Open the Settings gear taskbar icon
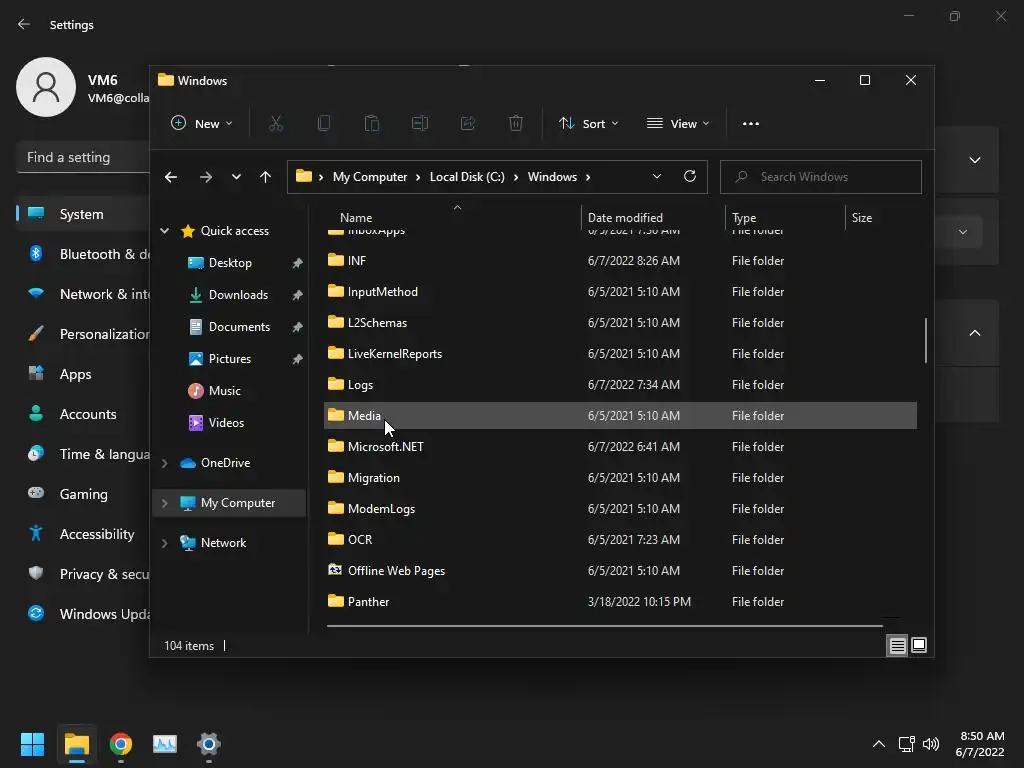The width and height of the screenshot is (1024, 768). point(209,744)
